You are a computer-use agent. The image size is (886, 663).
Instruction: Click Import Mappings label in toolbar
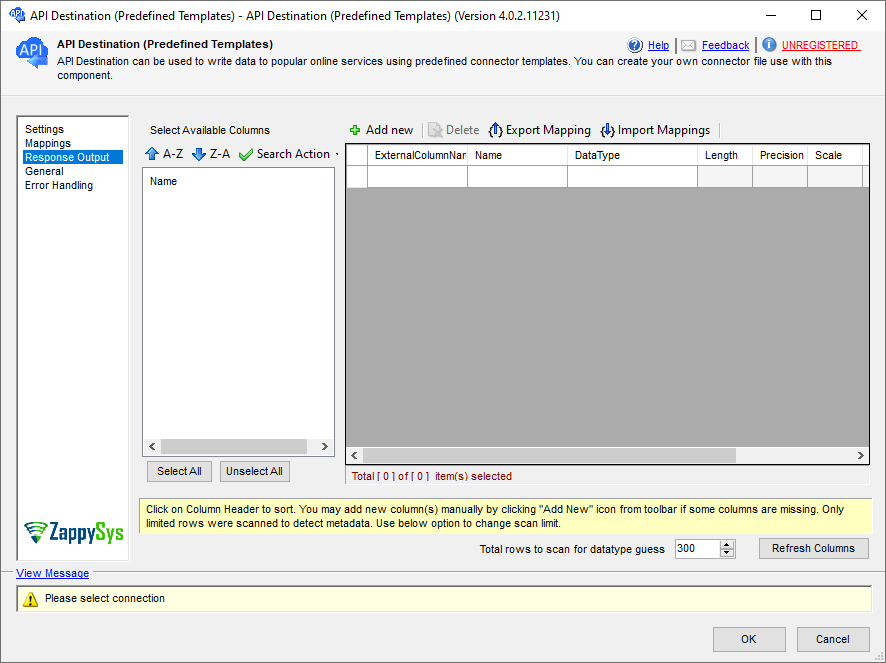664,130
